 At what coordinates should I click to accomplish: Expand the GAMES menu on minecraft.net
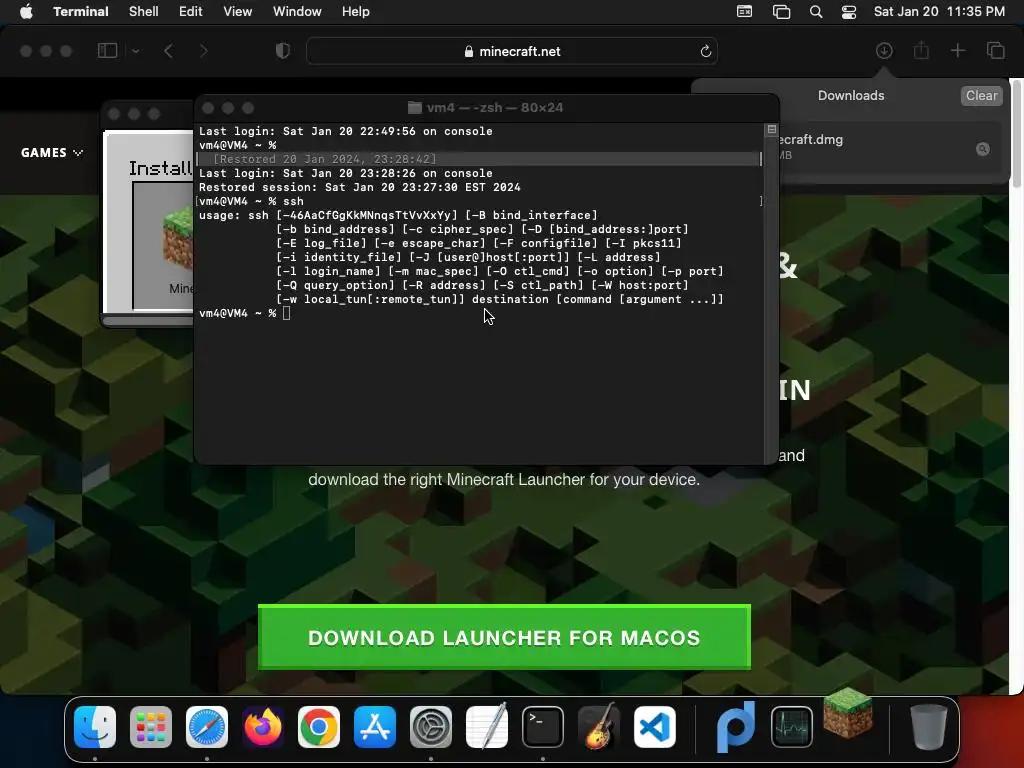[x=52, y=153]
